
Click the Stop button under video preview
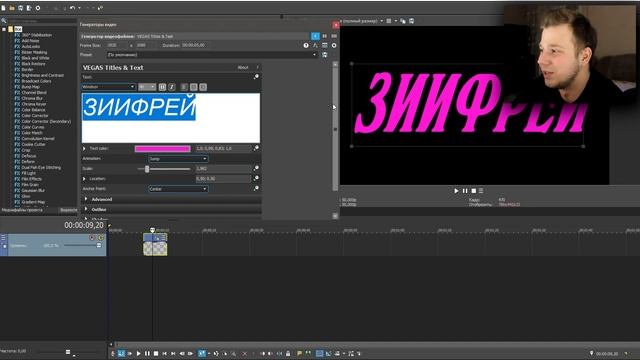tap(473, 191)
